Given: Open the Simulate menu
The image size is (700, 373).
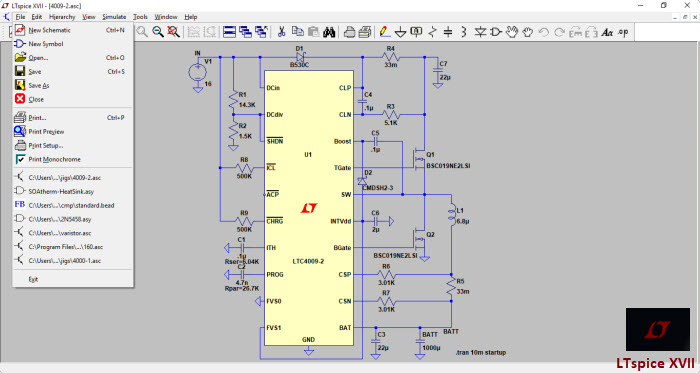Looking at the screenshot, I should coord(114,17).
